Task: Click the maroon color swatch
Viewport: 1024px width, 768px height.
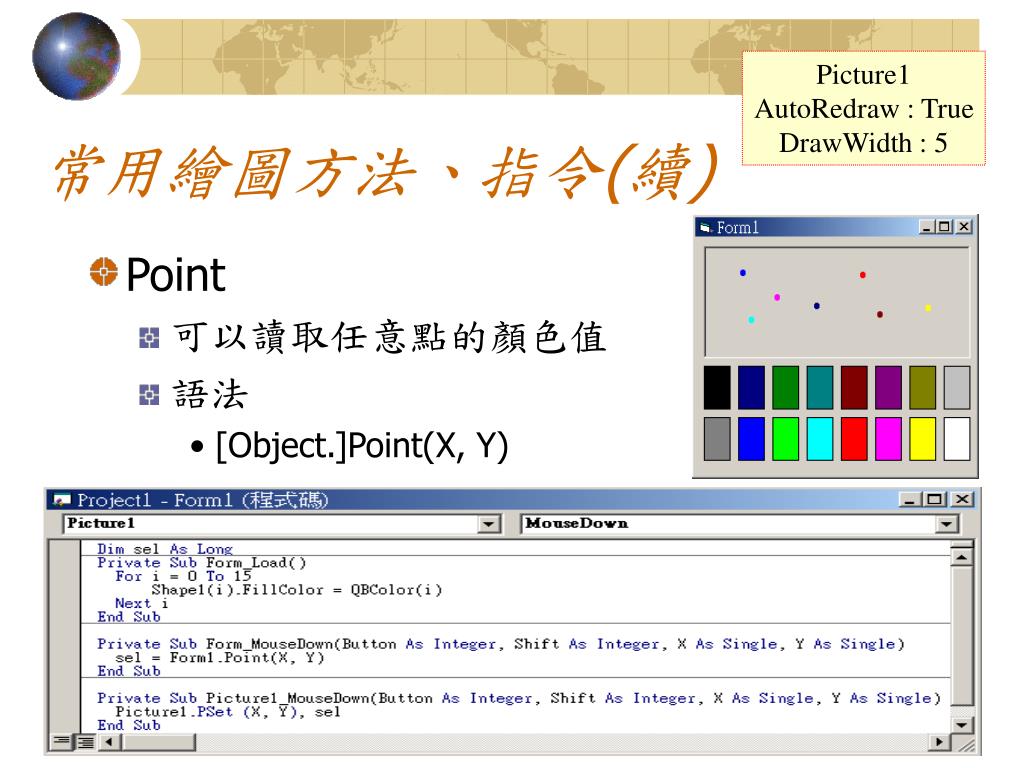Action: coord(854,388)
